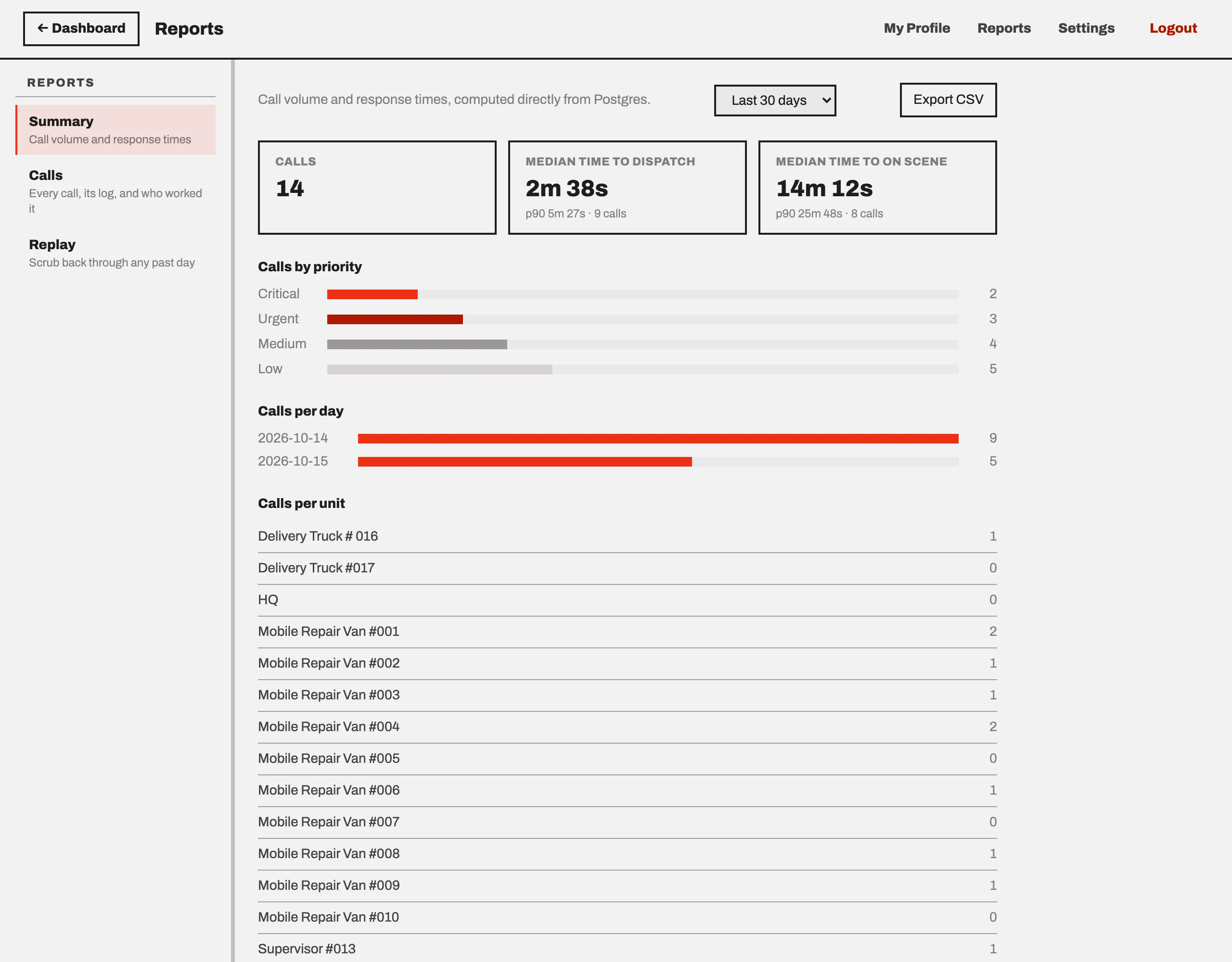Image resolution: width=1232 pixels, height=962 pixels.
Task: Open the Calls report in sidebar
Action: pyautogui.click(x=115, y=191)
